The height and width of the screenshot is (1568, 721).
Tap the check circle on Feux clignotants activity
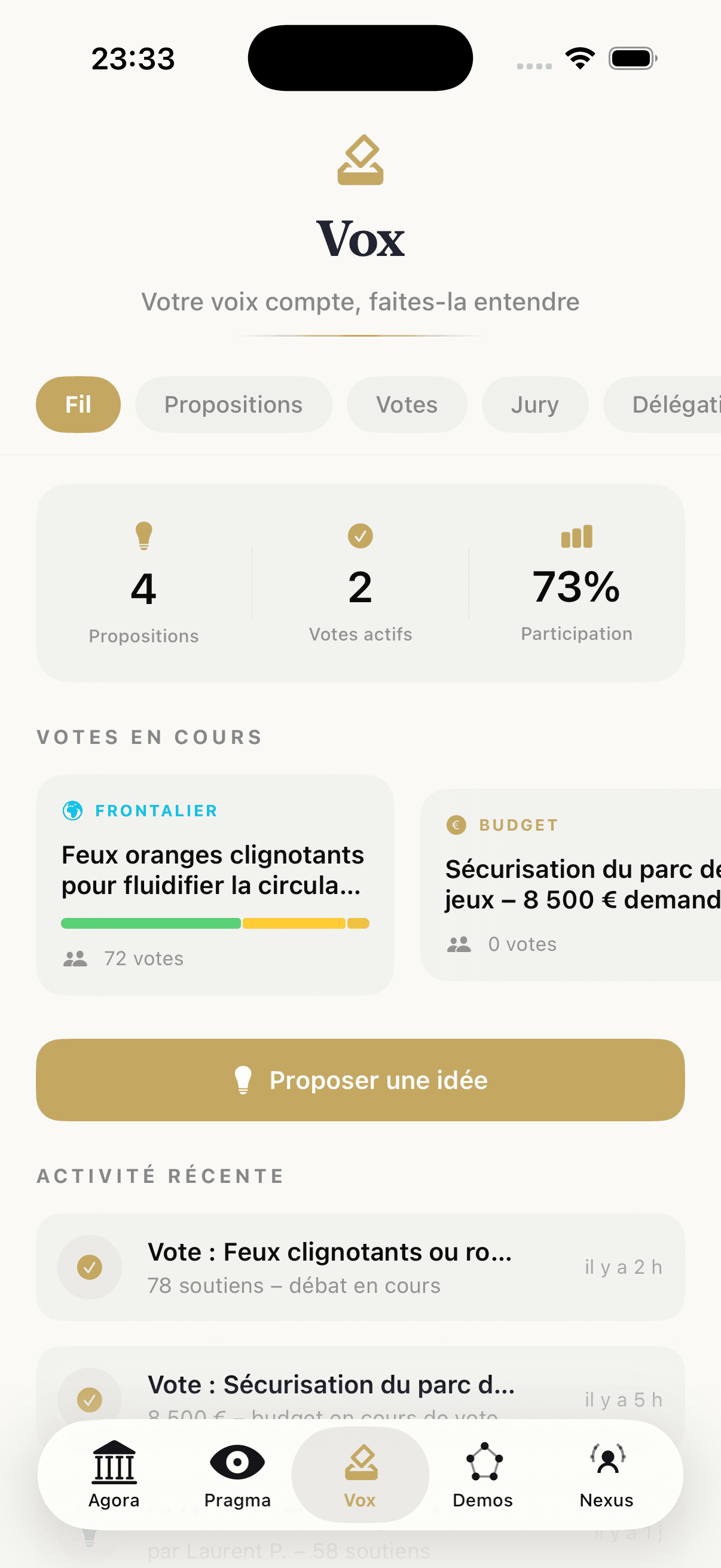point(90,1267)
